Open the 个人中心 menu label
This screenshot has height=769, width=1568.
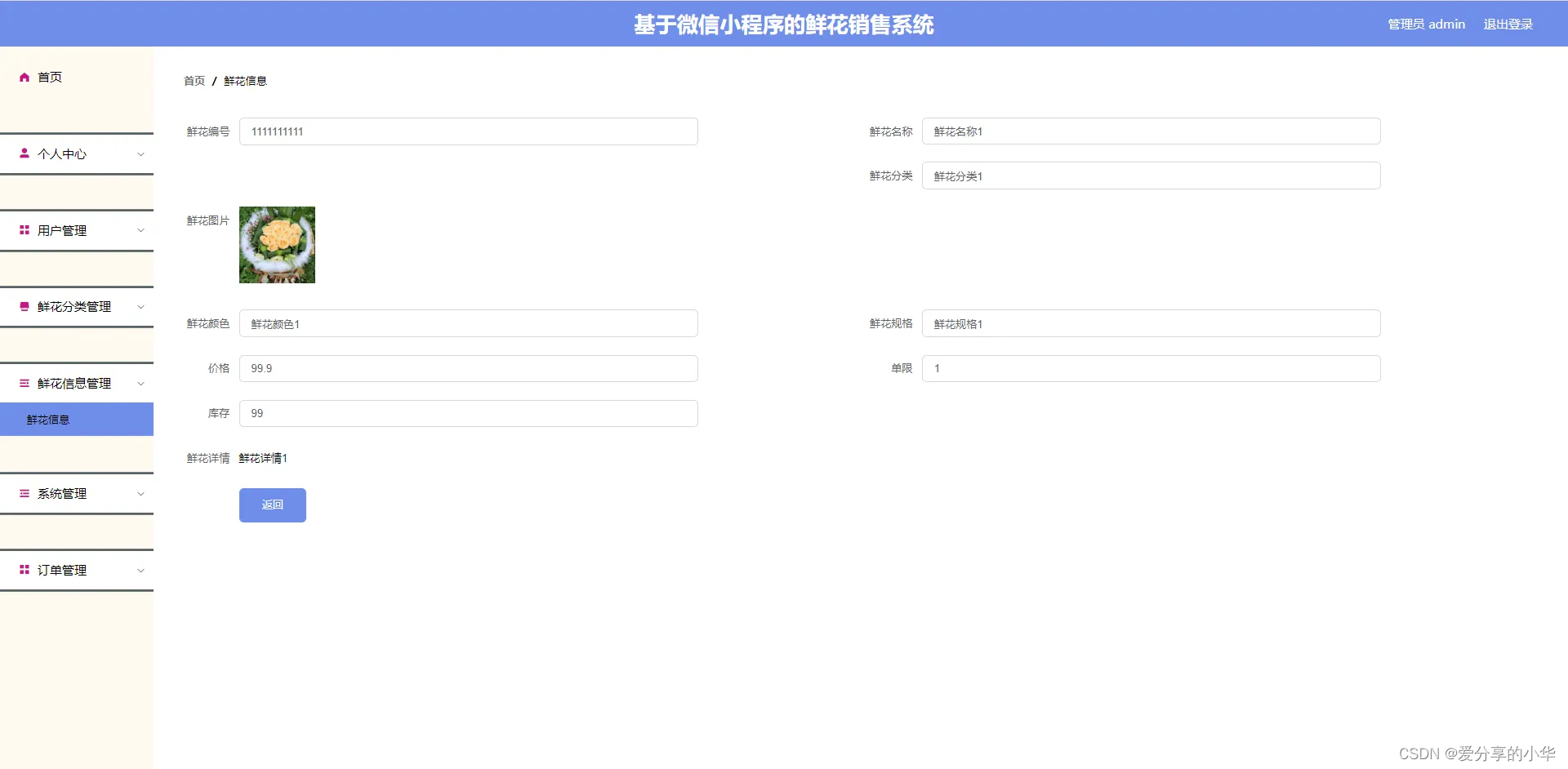62,153
